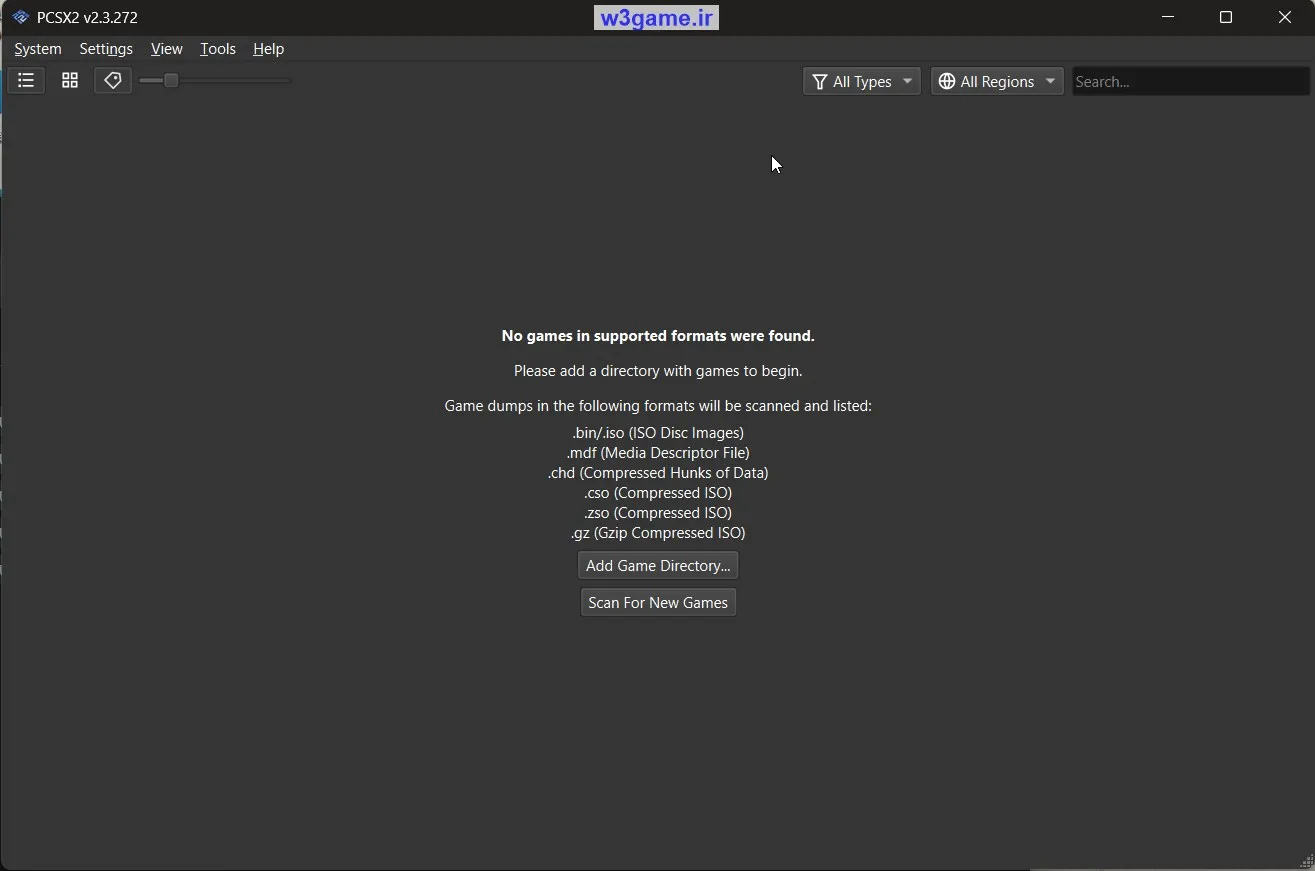This screenshot has width=1315, height=871.
Task: Open the All Types filter dropdown
Action: point(862,82)
